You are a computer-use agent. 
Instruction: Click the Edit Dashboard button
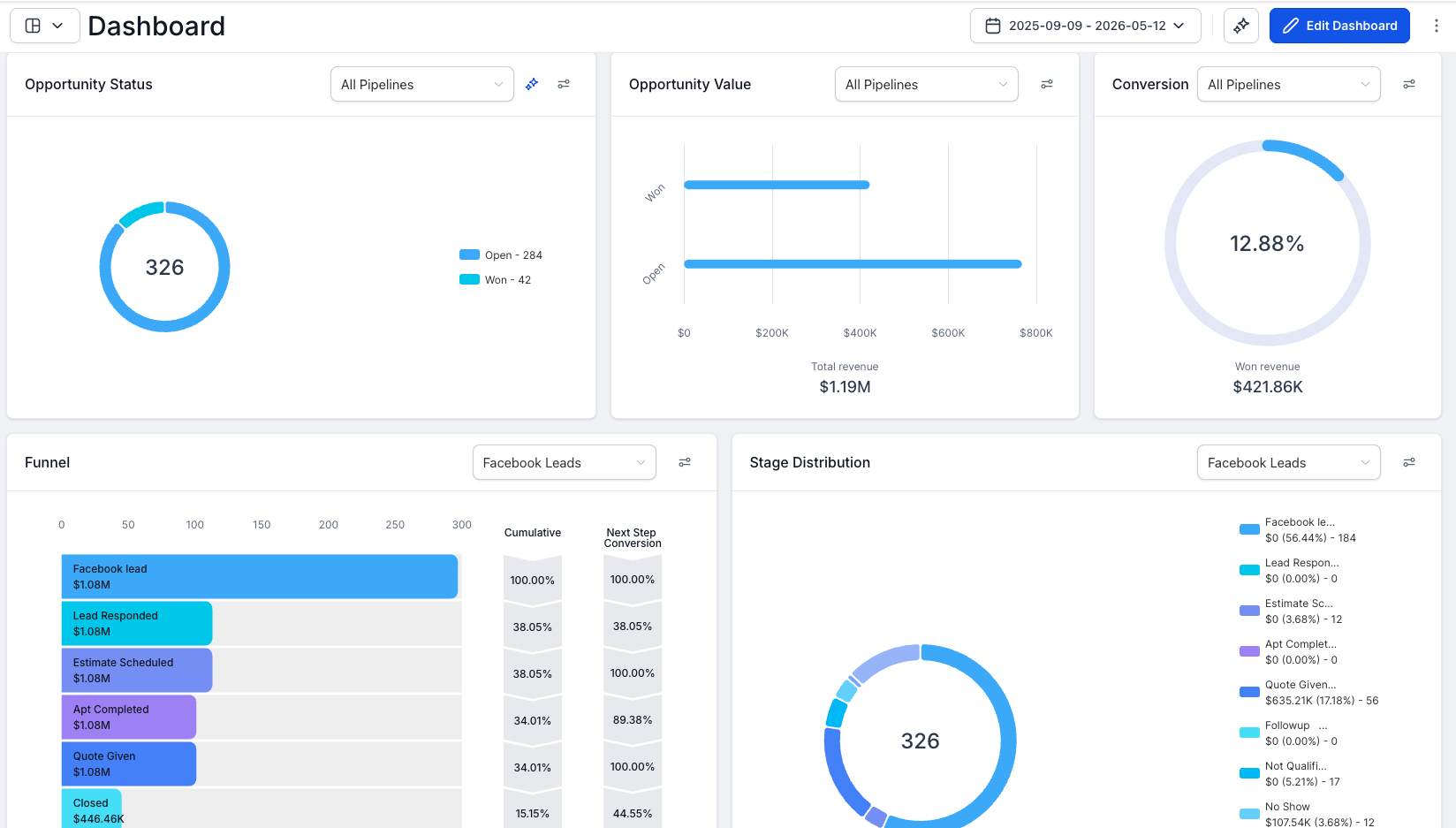(1339, 26)
